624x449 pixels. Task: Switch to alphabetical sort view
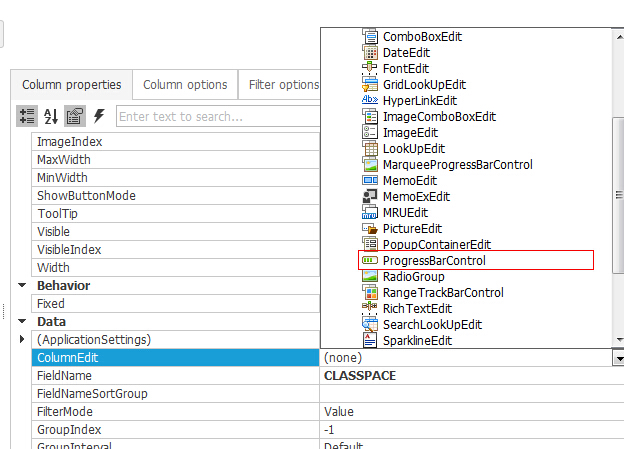click(51, 116)
